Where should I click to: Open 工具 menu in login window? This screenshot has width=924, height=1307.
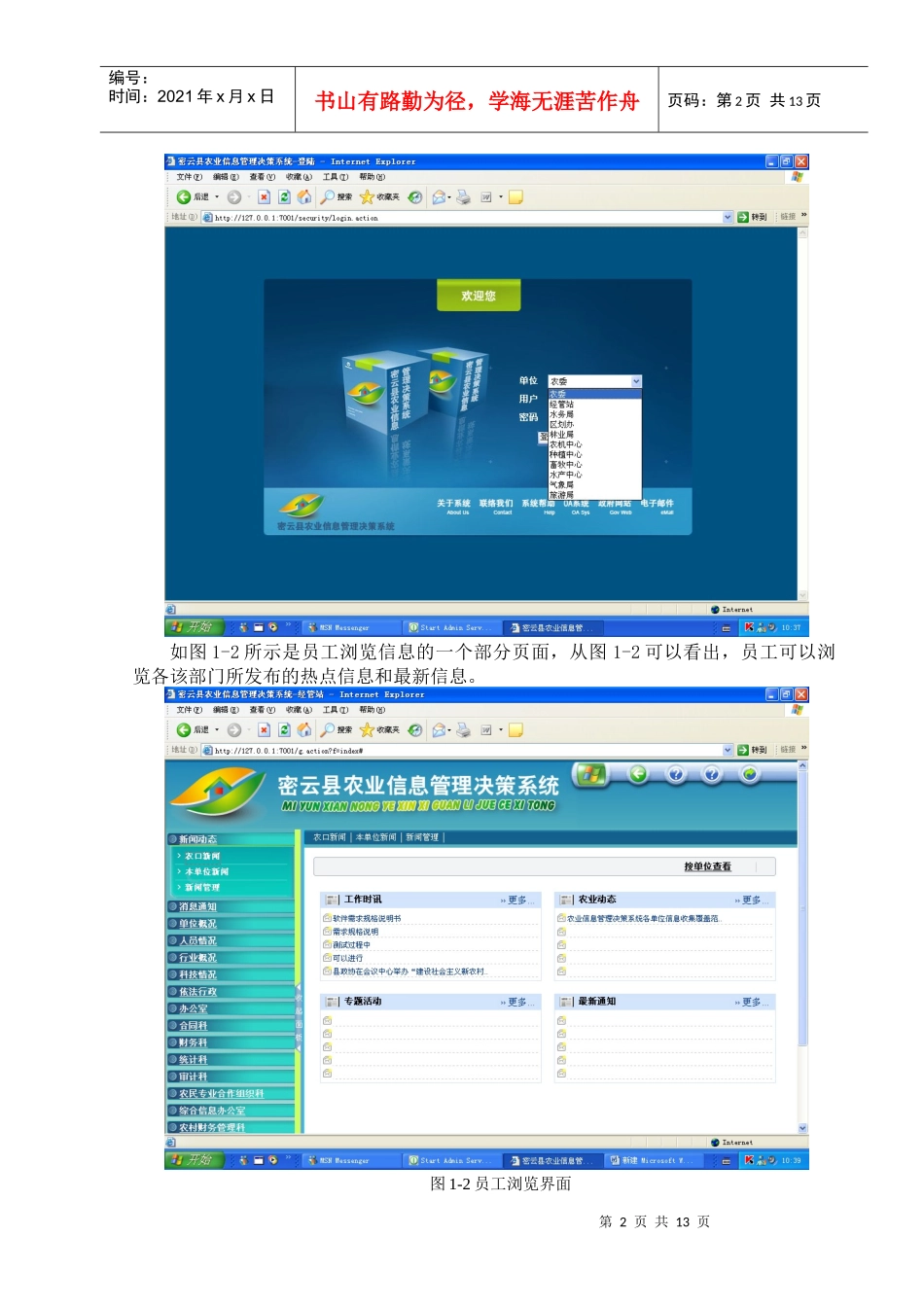[336, 177]
